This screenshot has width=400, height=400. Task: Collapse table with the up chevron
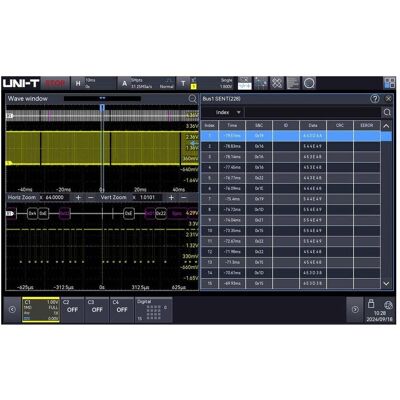click(386, 126)
